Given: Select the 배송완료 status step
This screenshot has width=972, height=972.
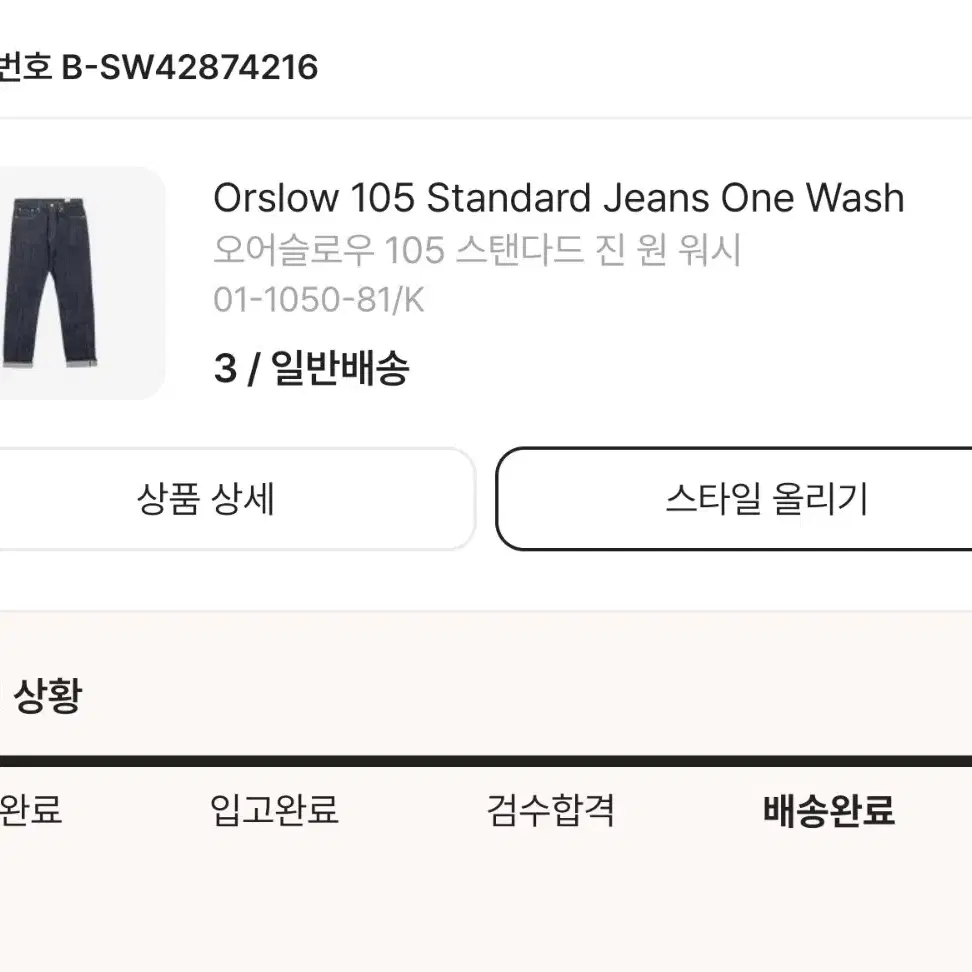Looking at the screenshot, I should (829, 810).
